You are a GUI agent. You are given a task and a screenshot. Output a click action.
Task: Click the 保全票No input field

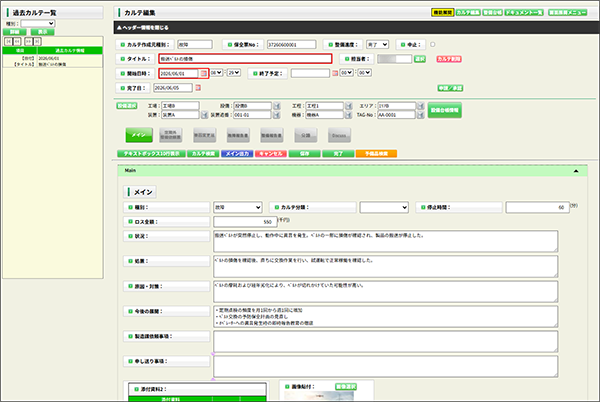tap(292, 45)
